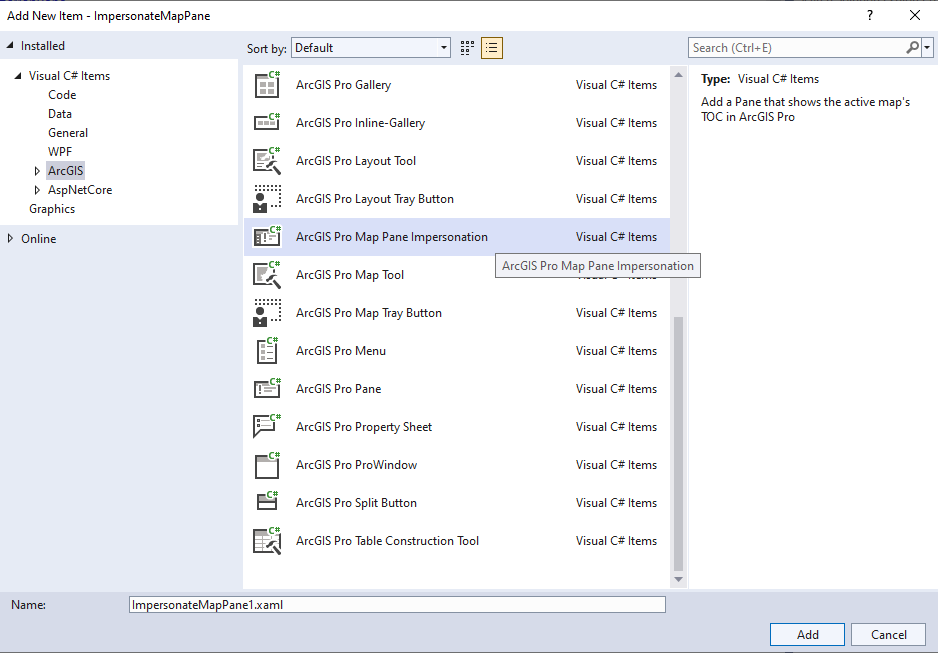Image resolution: width=938 pixels, height=653 pixels.
Task: Click the Add button
Action: (806, 634)
